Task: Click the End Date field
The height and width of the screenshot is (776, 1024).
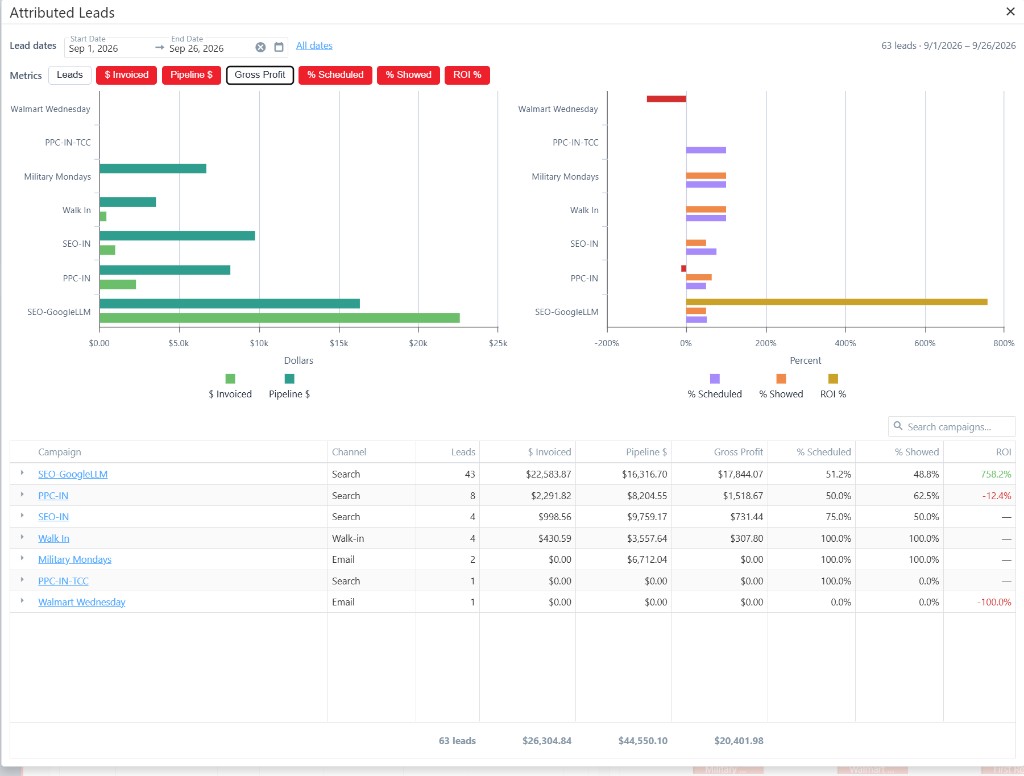Action: click(x=209, y=46)
